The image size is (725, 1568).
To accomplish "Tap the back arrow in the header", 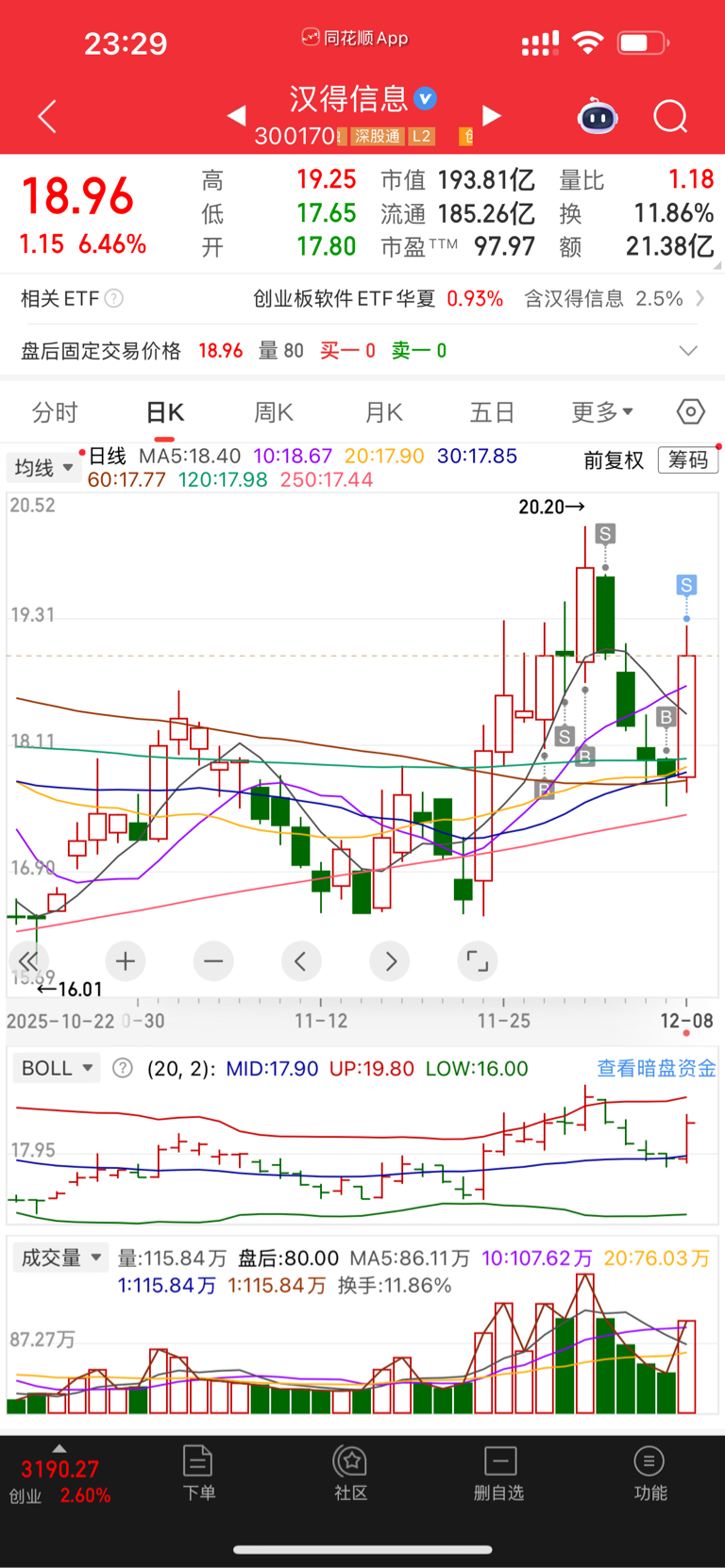I will [x=47, y=116].
